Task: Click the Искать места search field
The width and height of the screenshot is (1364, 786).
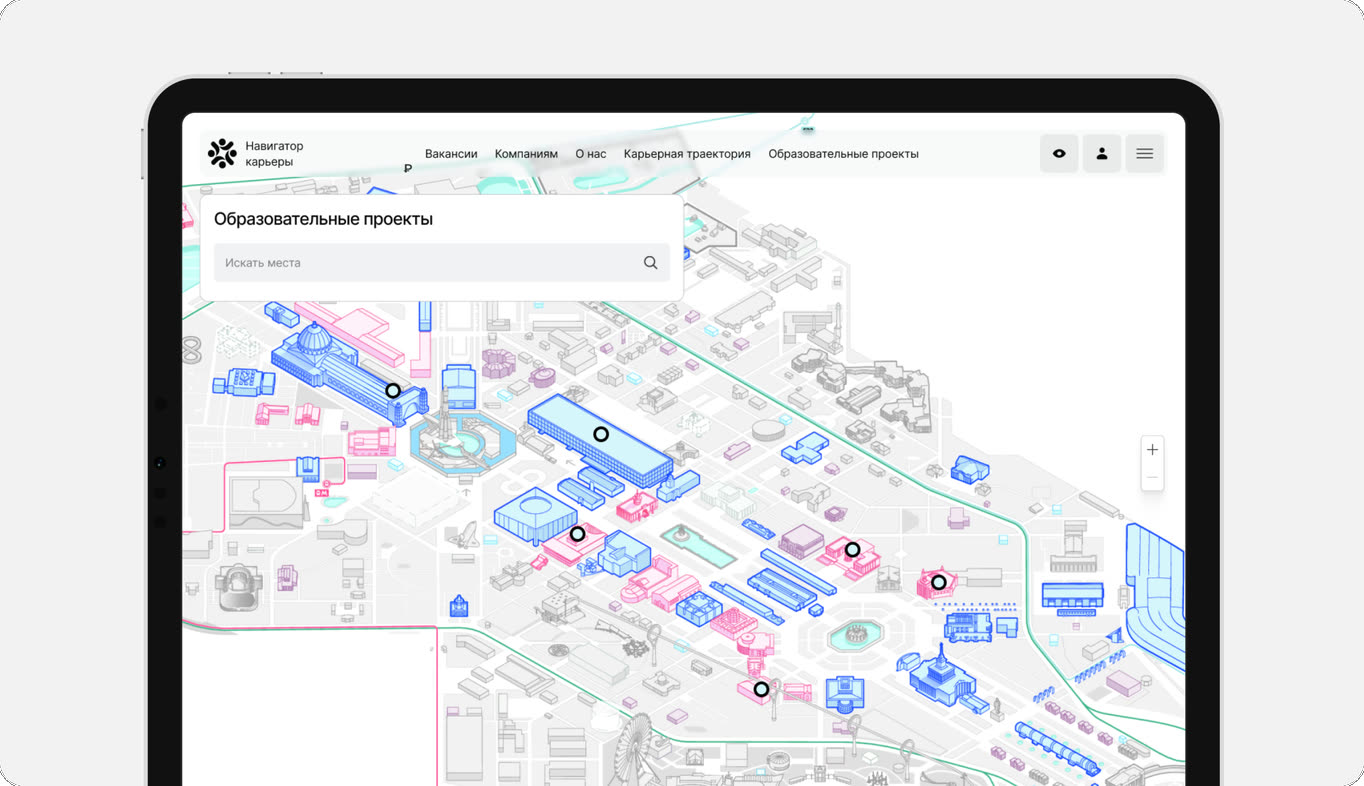Action: 441,263
